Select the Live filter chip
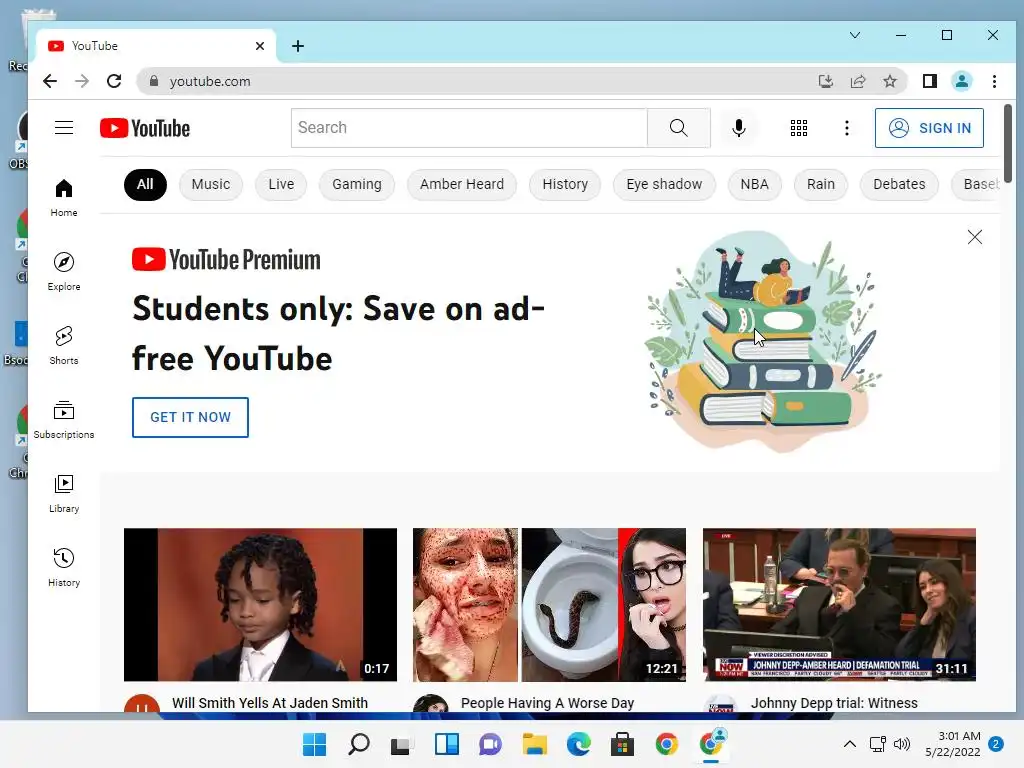Viewport: 1024px width, 768px height. [x=281, y=185]
